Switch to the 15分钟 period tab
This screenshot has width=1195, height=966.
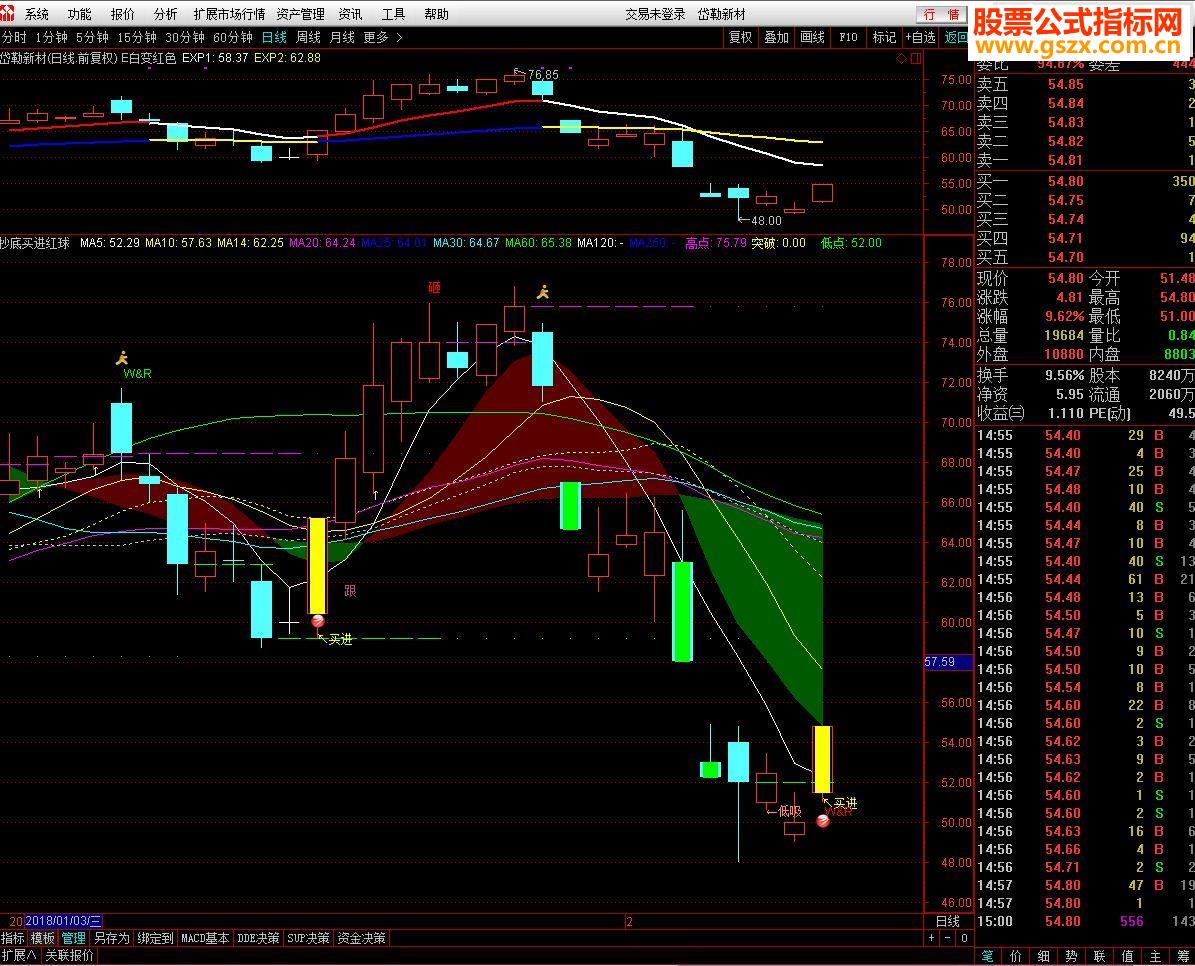(x=136, y=37)
